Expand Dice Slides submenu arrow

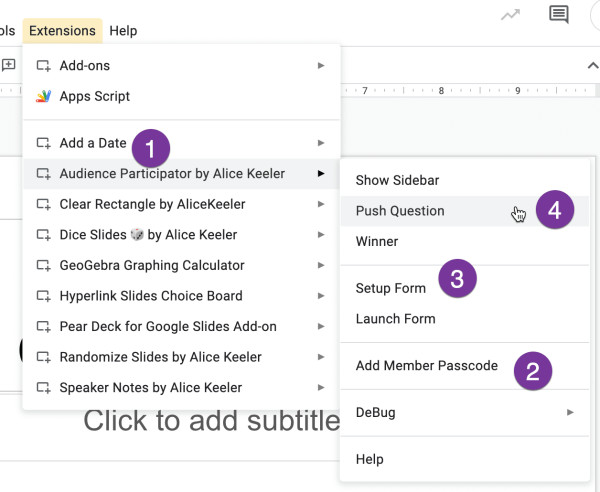click(x=321, y=235)
